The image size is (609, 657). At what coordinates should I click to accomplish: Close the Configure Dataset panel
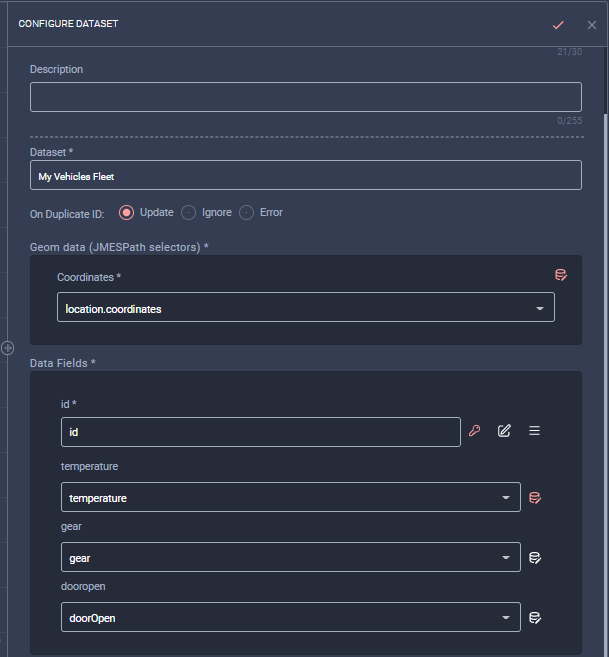click(x=591, y=25)
